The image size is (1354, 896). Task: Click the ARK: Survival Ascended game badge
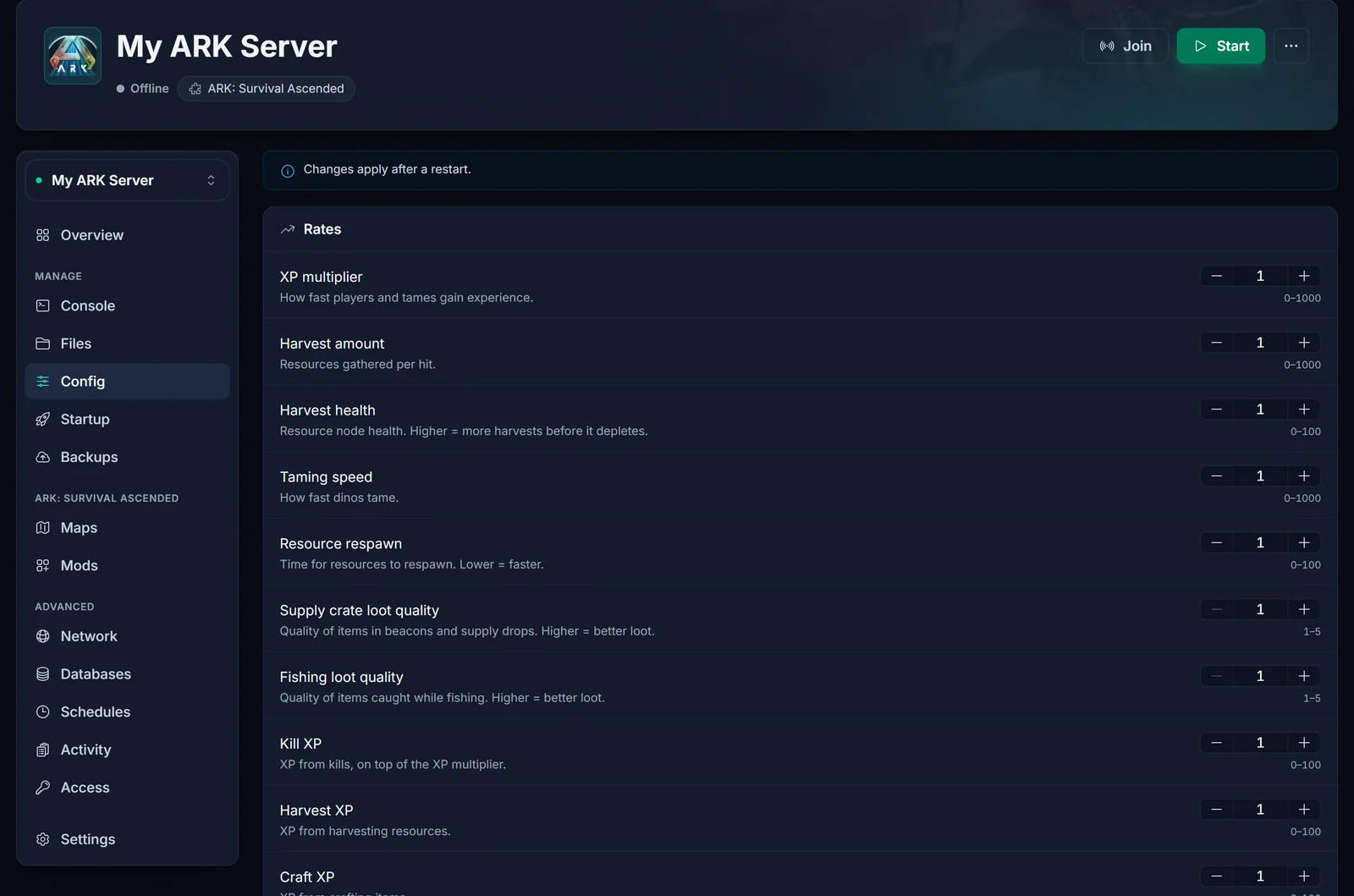[x=267, y=89]
